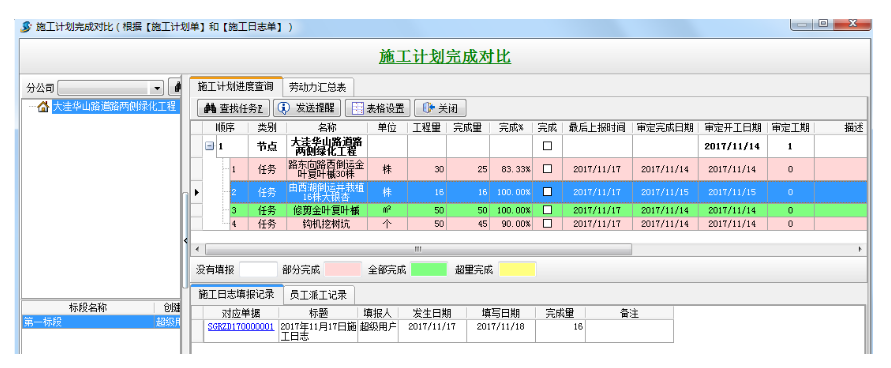Image resolution: width=891 pixels, height=368 pixels.
Task: Click the grid icon on 表格设置
Action: click(357, 108)
